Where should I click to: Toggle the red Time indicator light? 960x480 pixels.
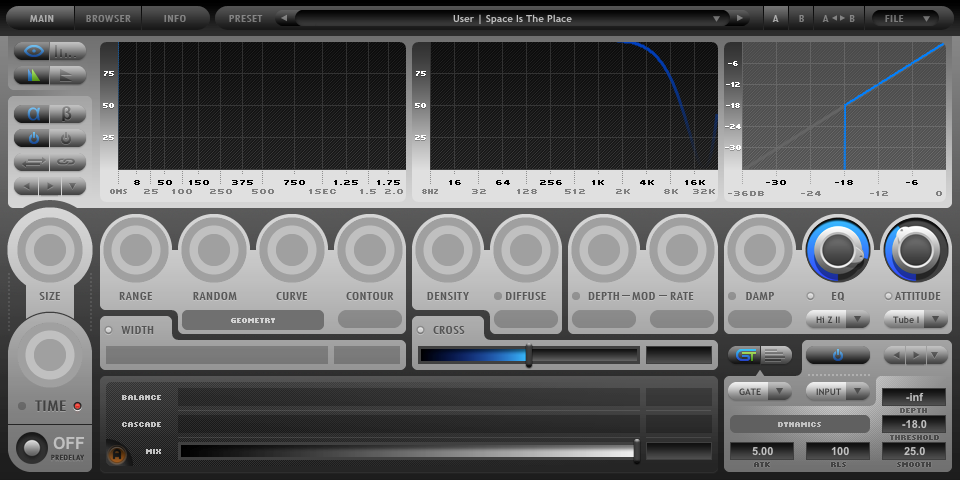77,406
